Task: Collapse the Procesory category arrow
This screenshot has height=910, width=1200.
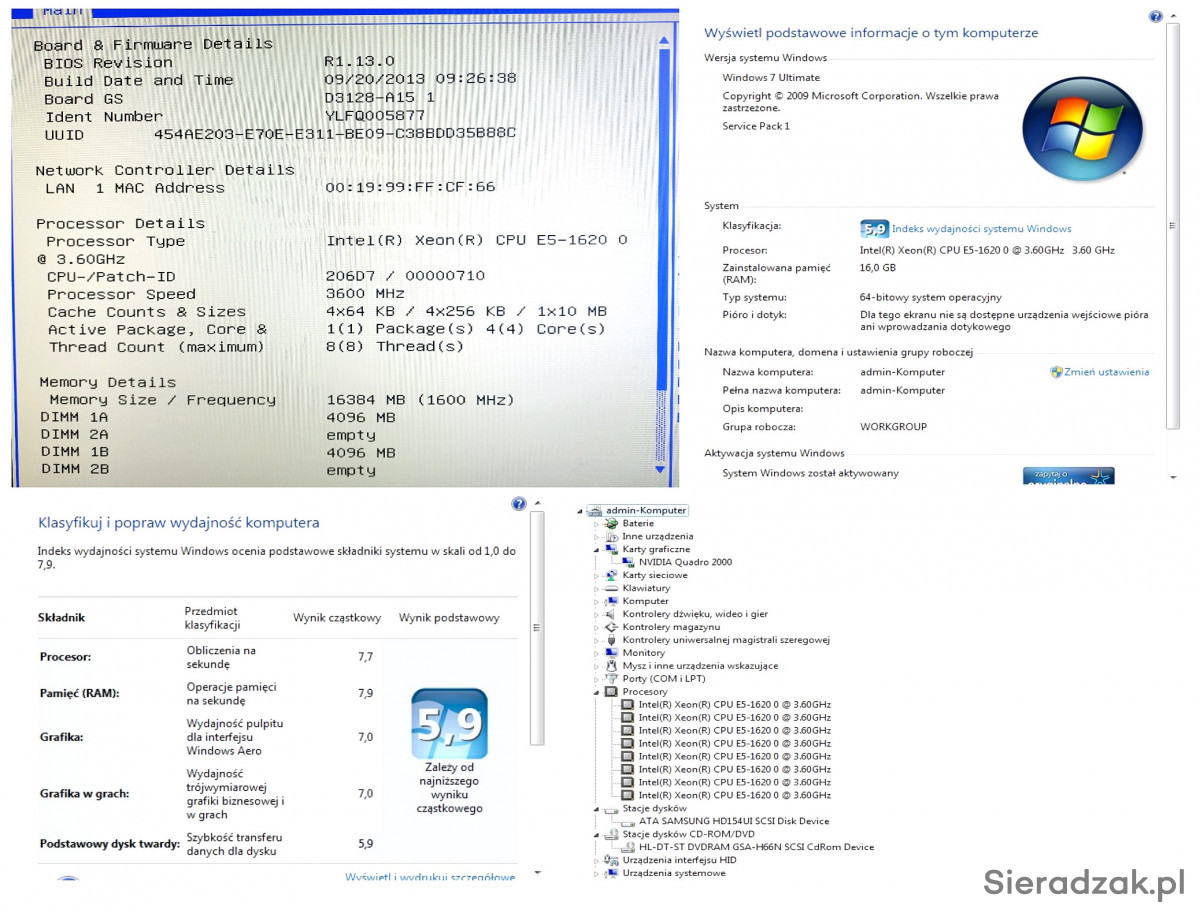Action: [597, 692]
